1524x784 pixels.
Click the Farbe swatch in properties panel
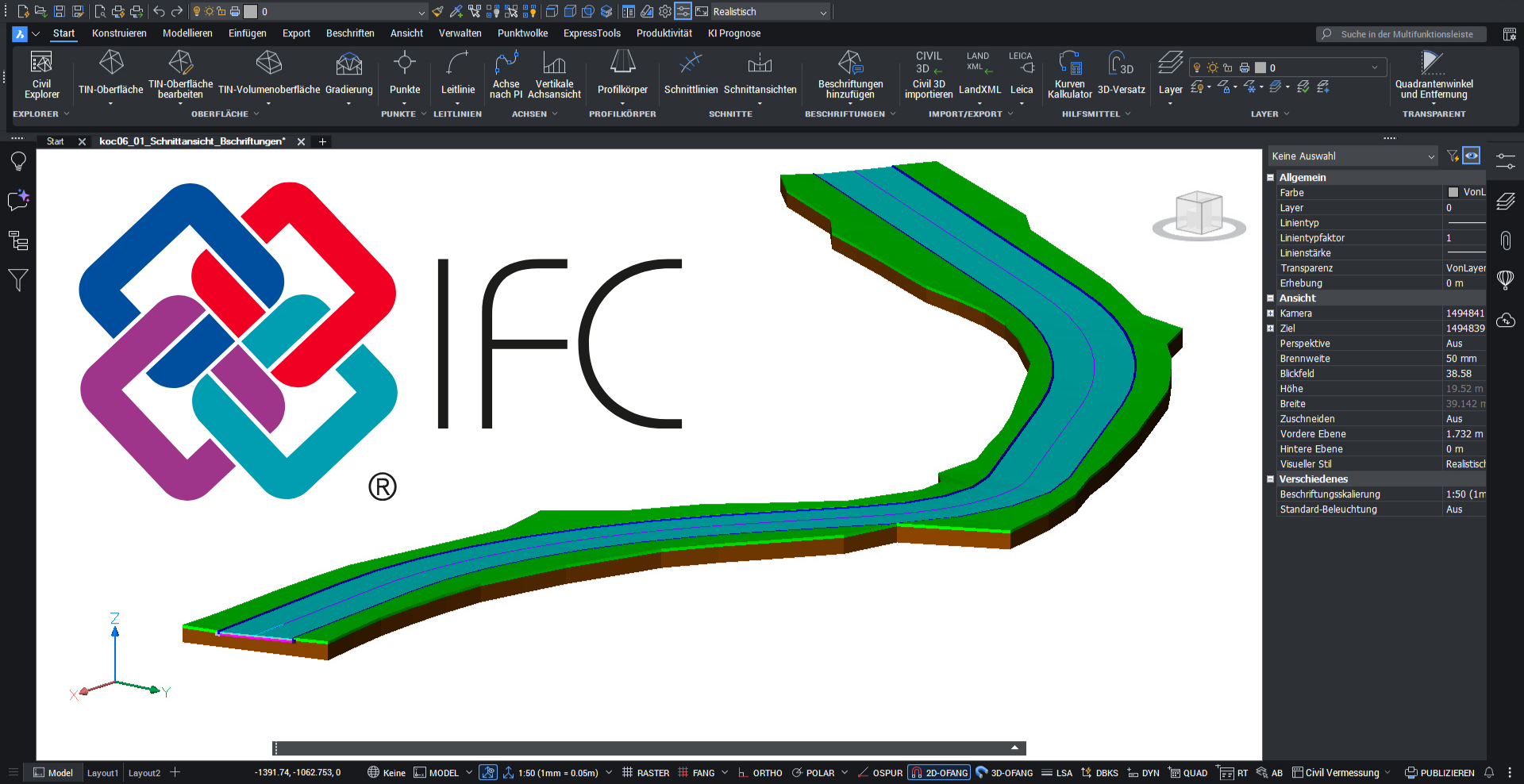[1453, 192]
